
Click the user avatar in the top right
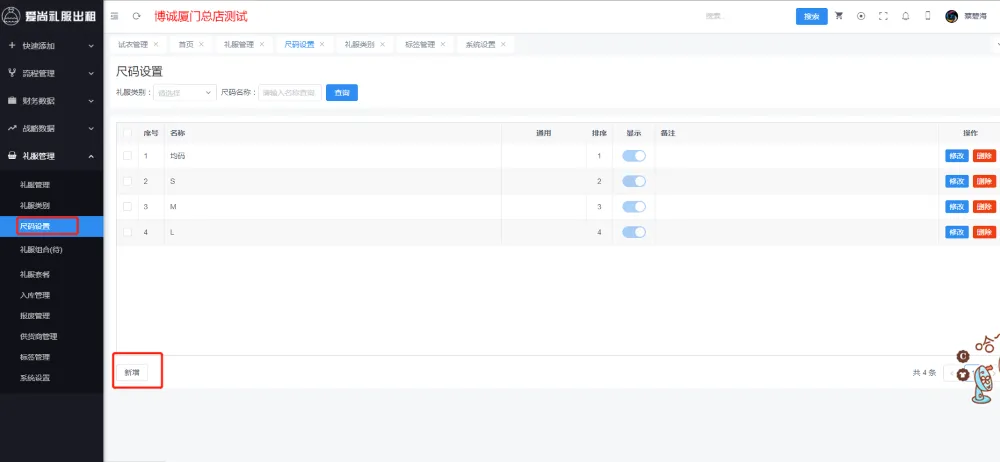pos(951,17)
